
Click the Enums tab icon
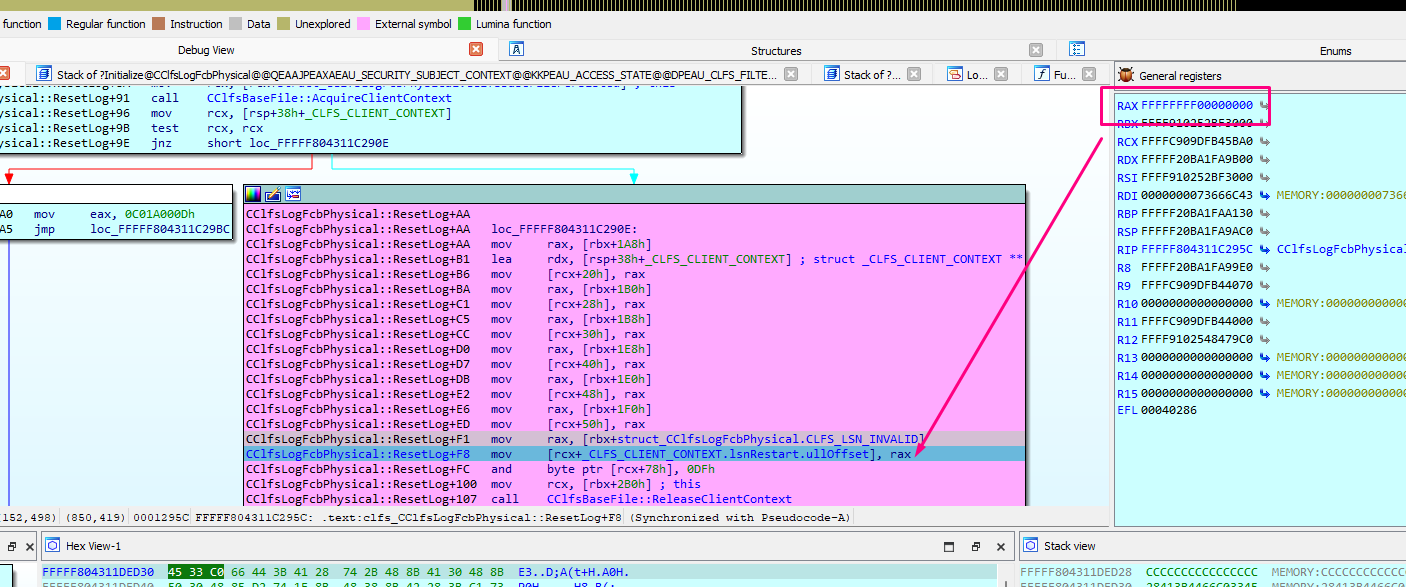pyautogui.click(x=1077, y=49)
